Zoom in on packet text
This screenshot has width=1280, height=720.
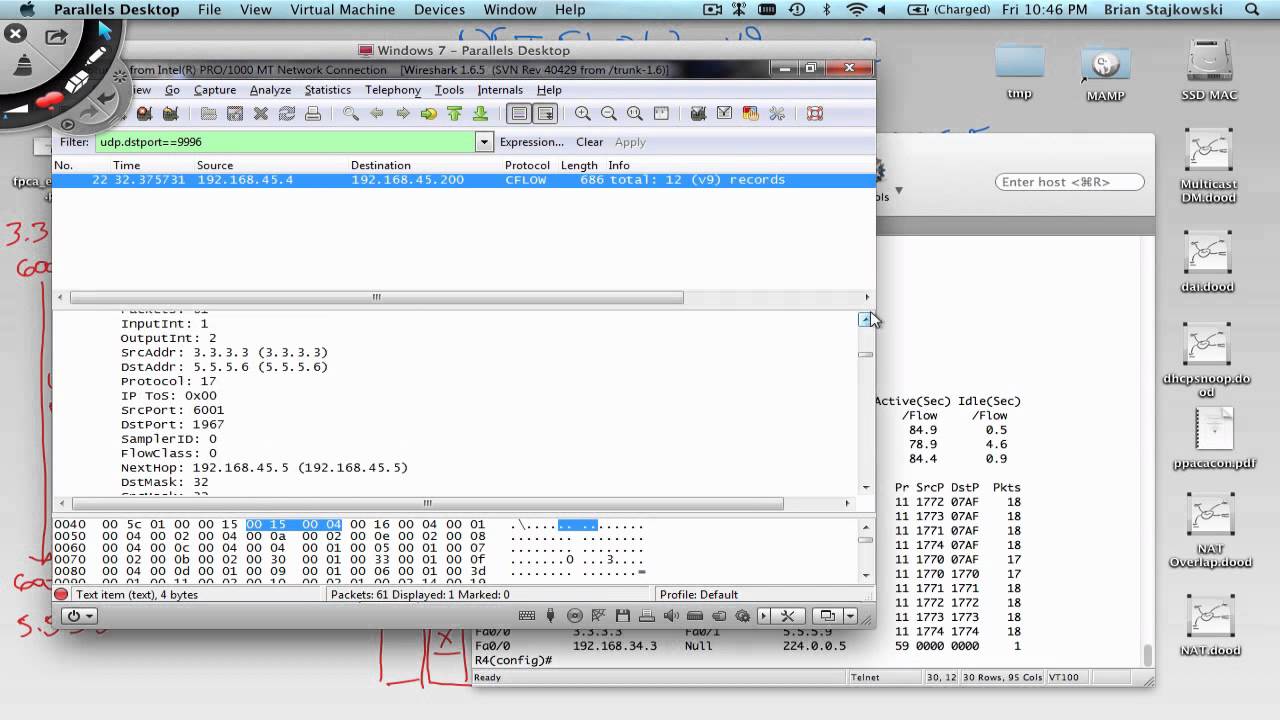582,114
